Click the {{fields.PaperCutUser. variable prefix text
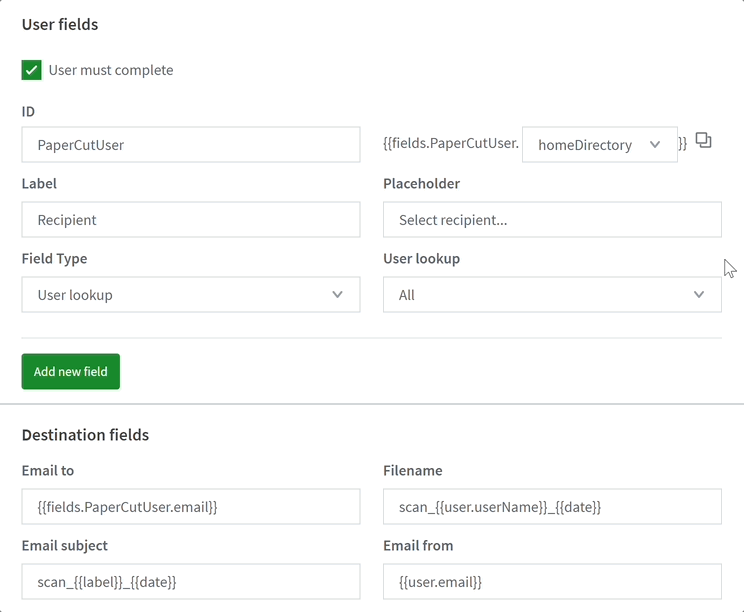The width and height of the screenshot is (744, 612). [451, 144]
